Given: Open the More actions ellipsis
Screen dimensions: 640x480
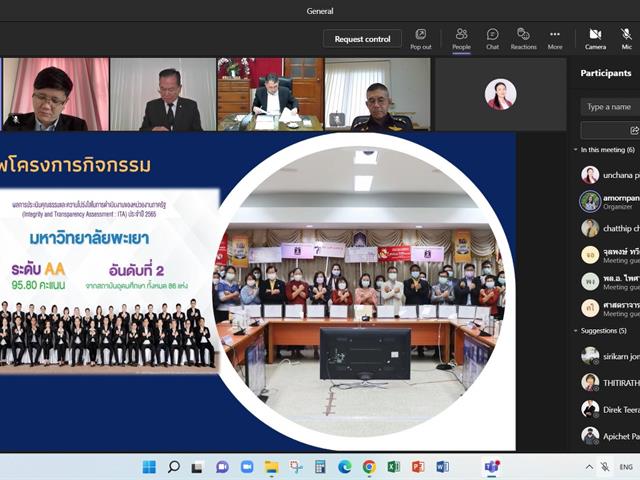Looking at the screenshot, I should [555, 39].
